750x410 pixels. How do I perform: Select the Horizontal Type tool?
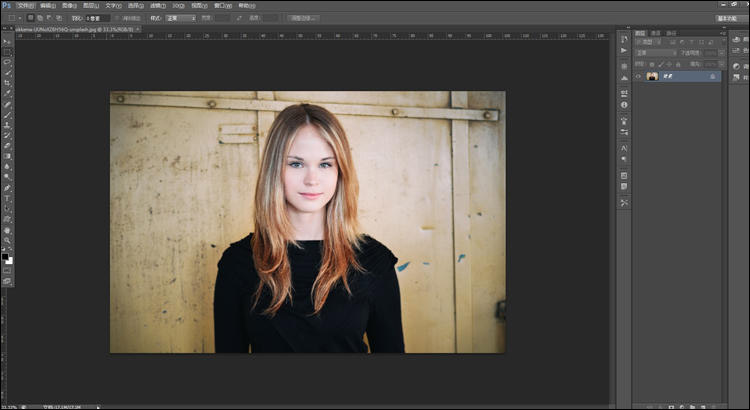[7, 198]
